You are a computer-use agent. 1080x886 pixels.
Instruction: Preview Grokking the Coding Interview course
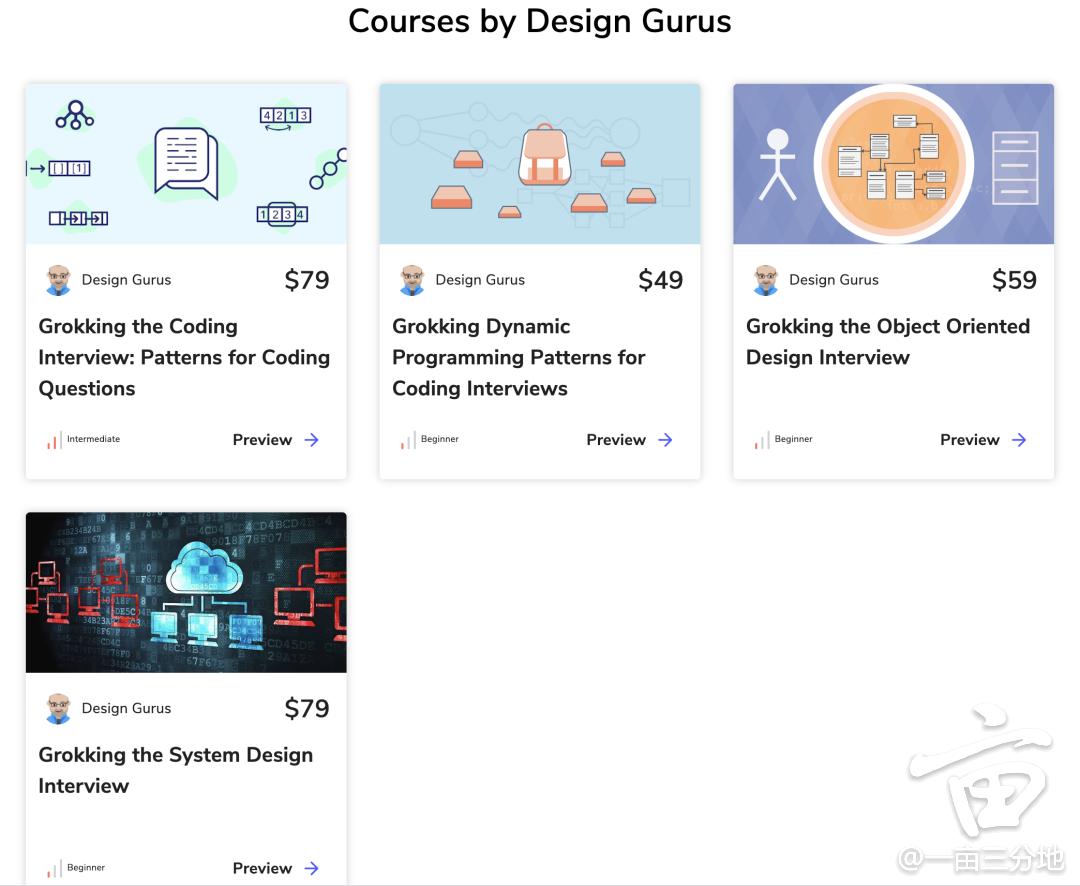tap(262, 440)
